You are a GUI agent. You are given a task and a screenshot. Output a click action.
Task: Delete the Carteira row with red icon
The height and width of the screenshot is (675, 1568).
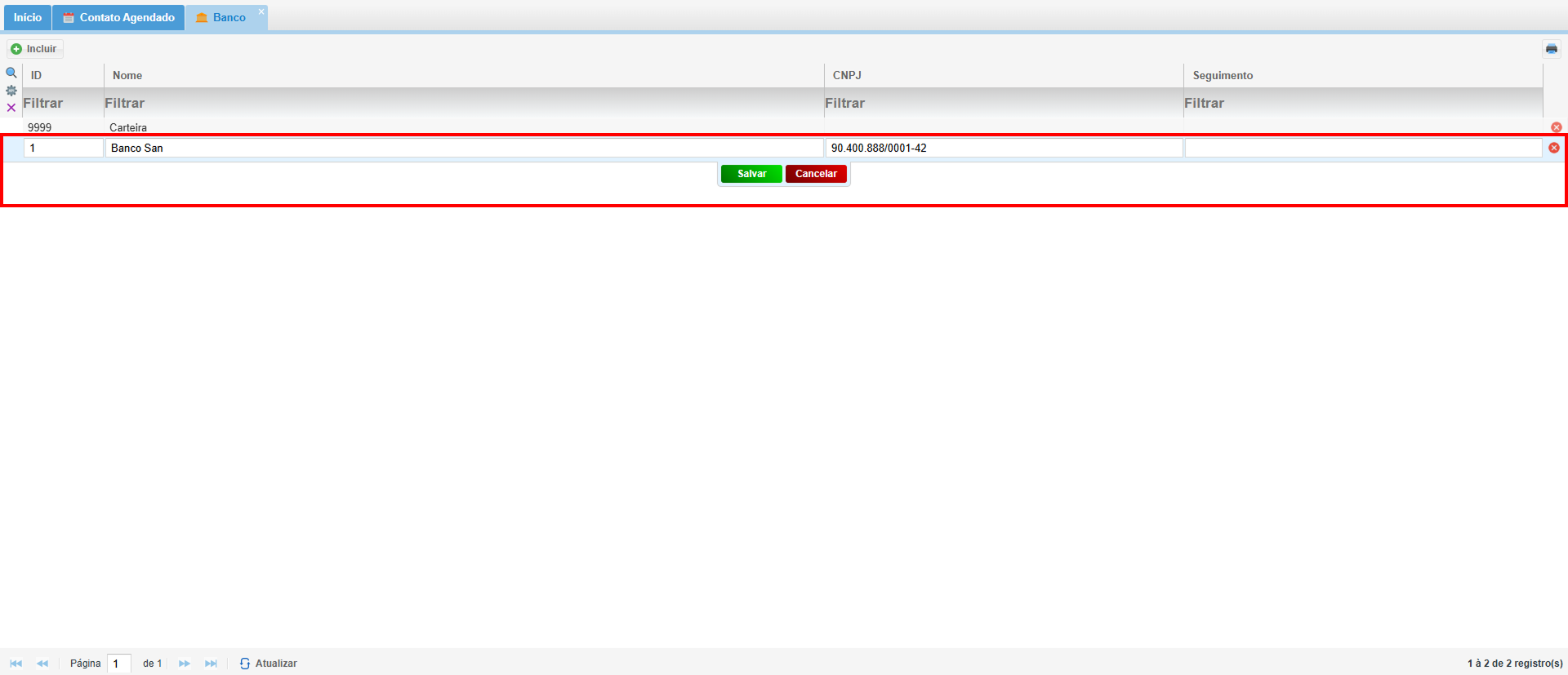point(1557,127)
